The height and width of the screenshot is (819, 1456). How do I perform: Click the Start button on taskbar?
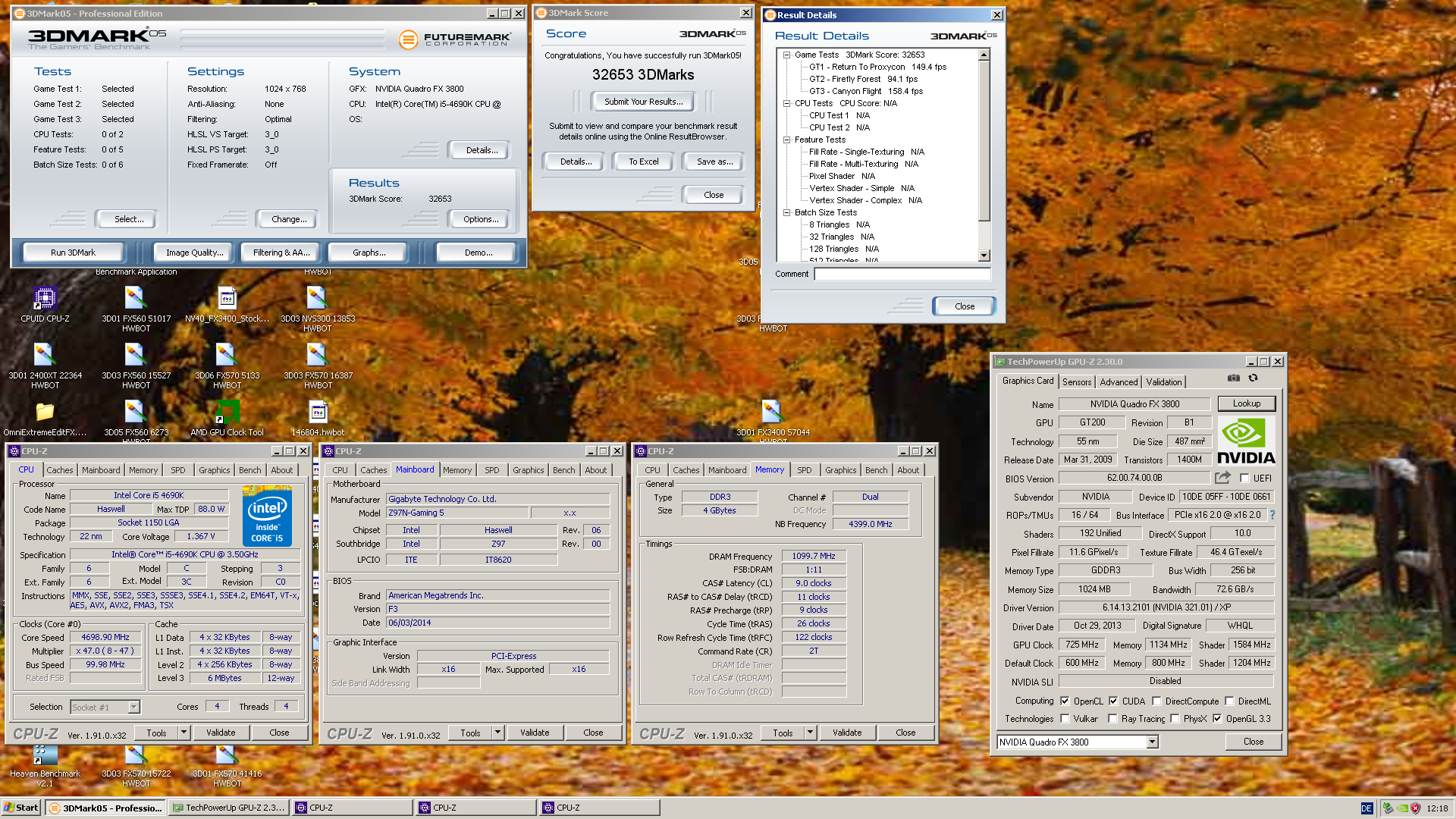tap(20, 808)
